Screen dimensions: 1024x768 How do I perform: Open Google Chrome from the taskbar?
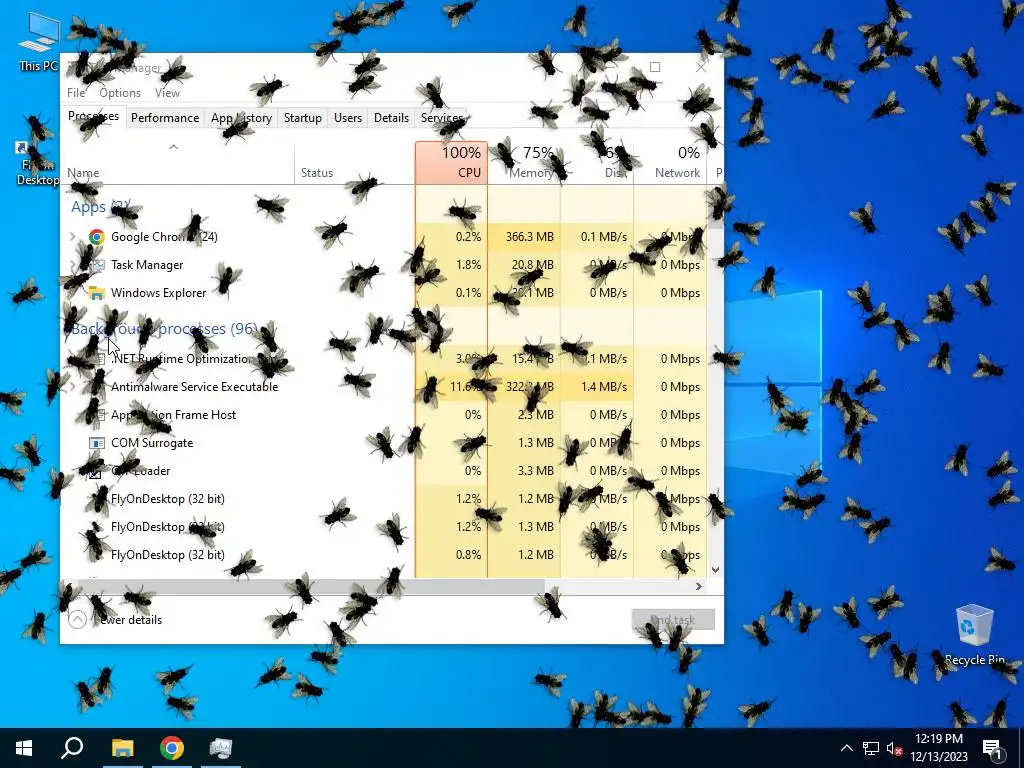pyautogui.click(x=172, y=748)
